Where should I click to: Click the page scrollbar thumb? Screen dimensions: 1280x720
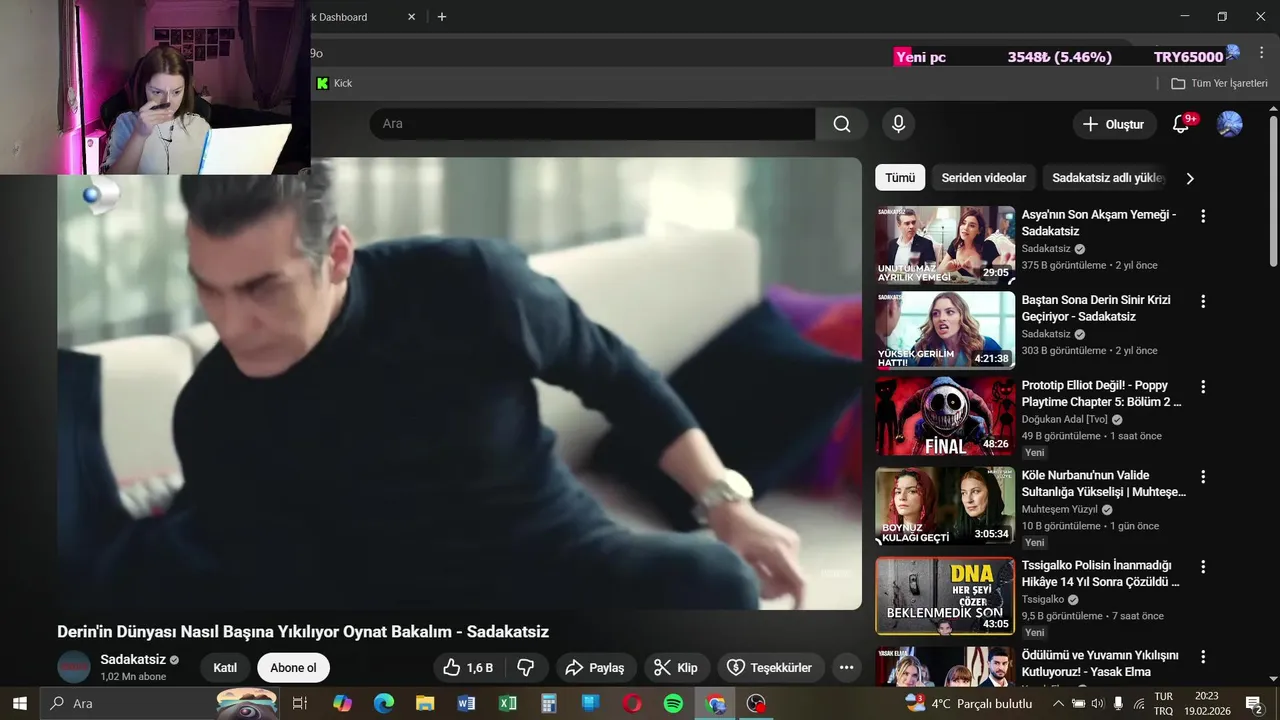coord(1273,190)
